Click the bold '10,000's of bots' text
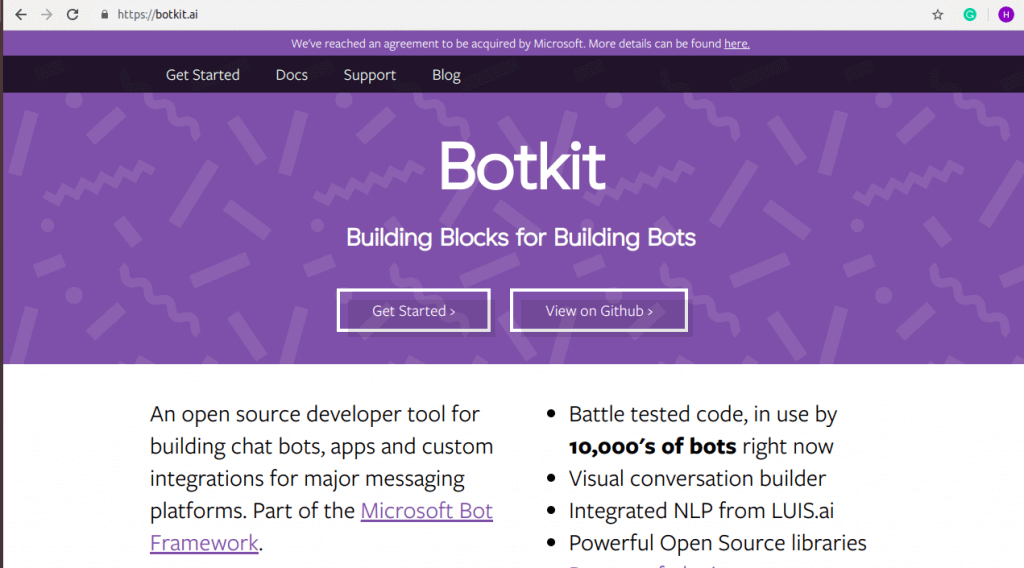 point(652,447)
